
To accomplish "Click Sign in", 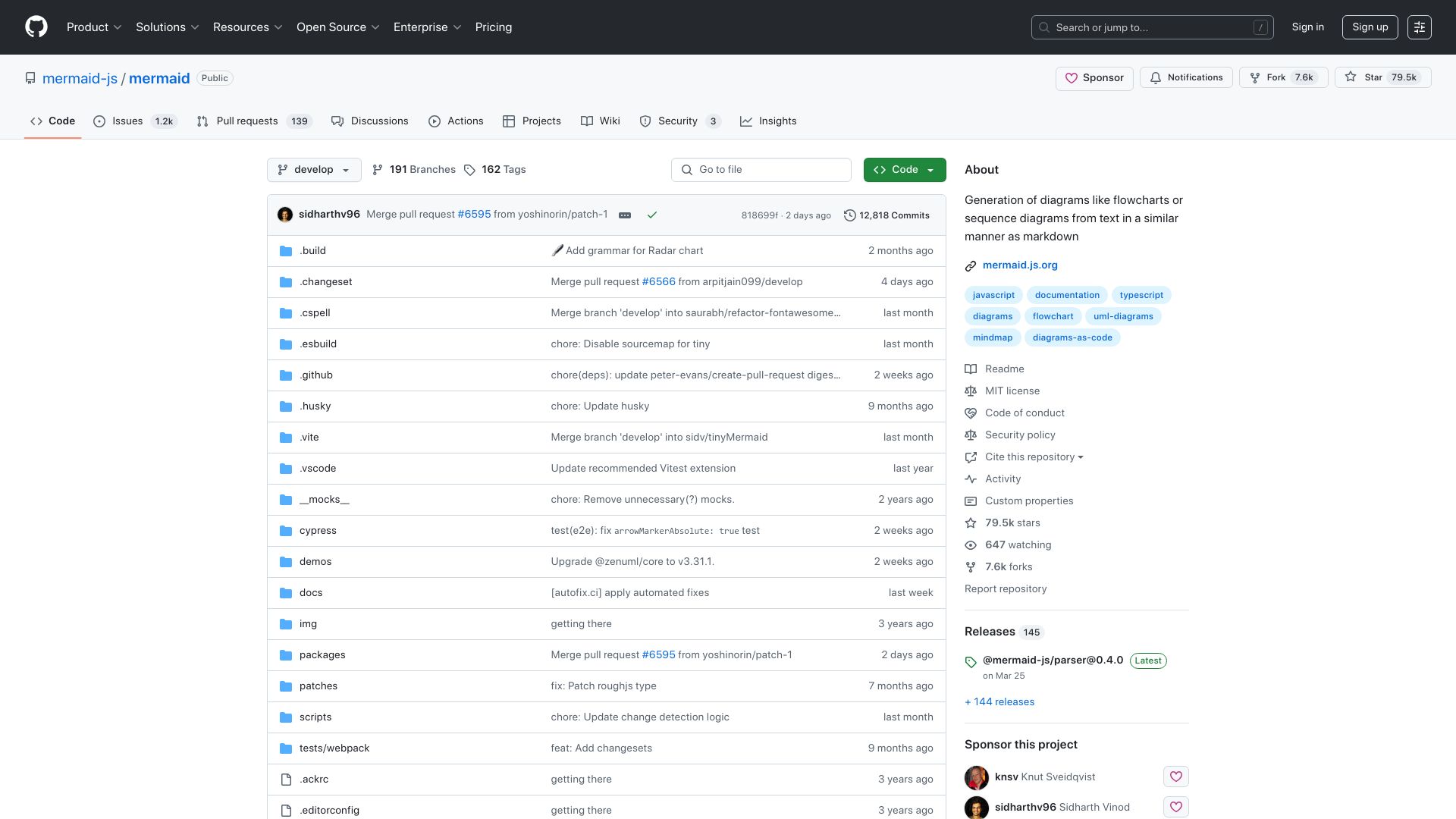I will coord(1308,27).
